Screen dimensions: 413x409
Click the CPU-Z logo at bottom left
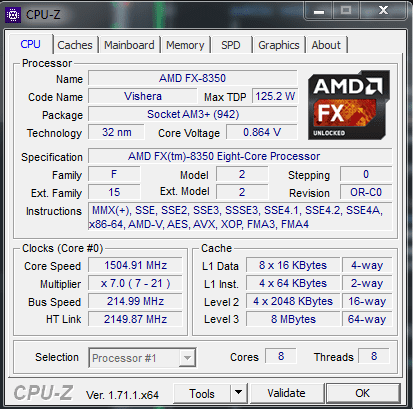tap(43, 393)
